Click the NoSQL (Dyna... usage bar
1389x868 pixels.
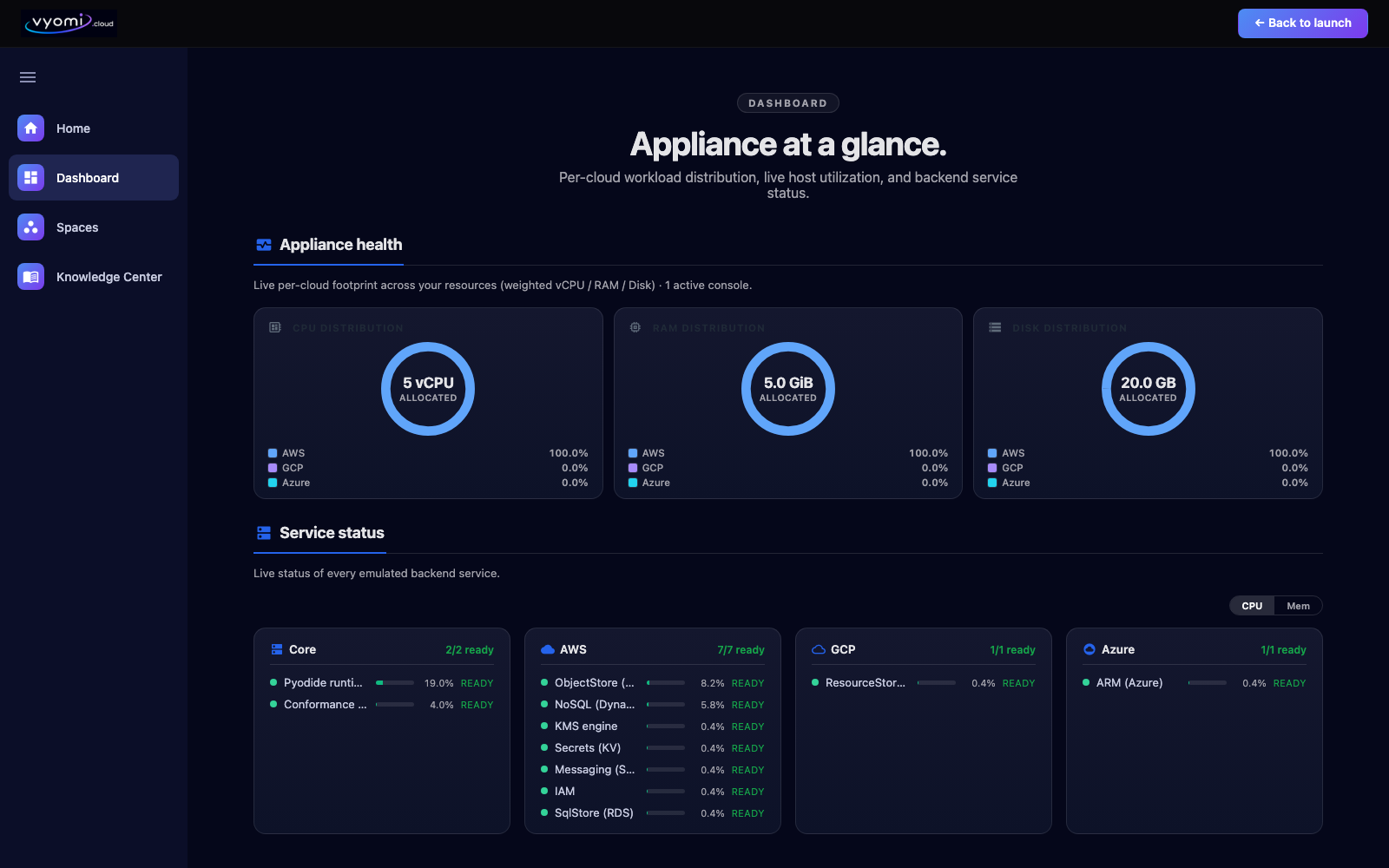pos(666,705)
